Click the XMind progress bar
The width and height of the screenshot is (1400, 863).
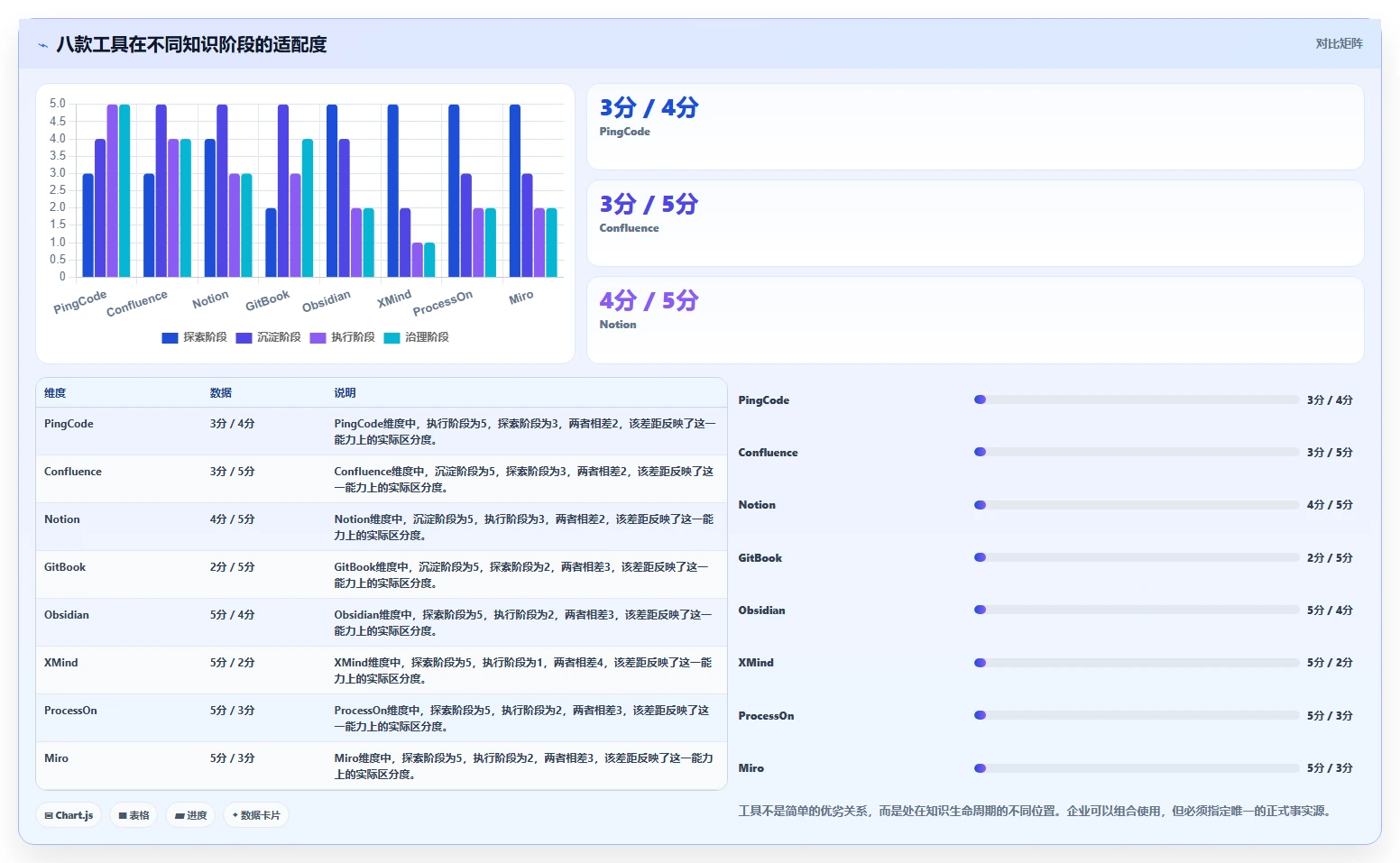pyautogui.click(x=1137, y=663)
